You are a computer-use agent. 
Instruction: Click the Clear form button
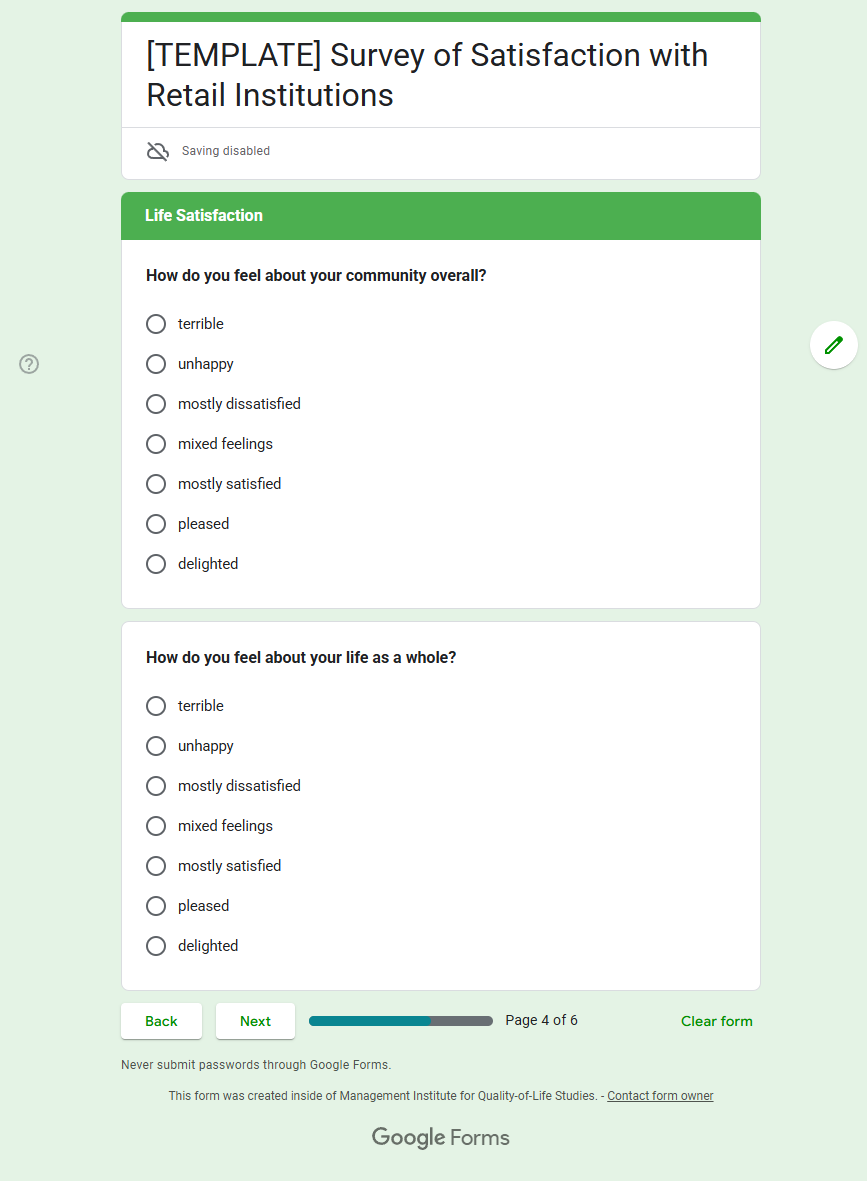click(716, 1021)
